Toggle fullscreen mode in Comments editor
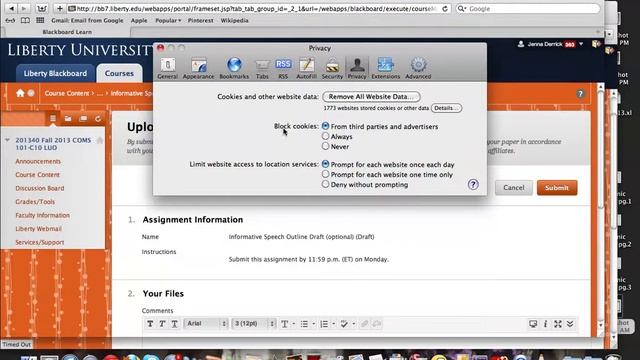The height and width of the screenshot is (360, 640). (558, 324)
